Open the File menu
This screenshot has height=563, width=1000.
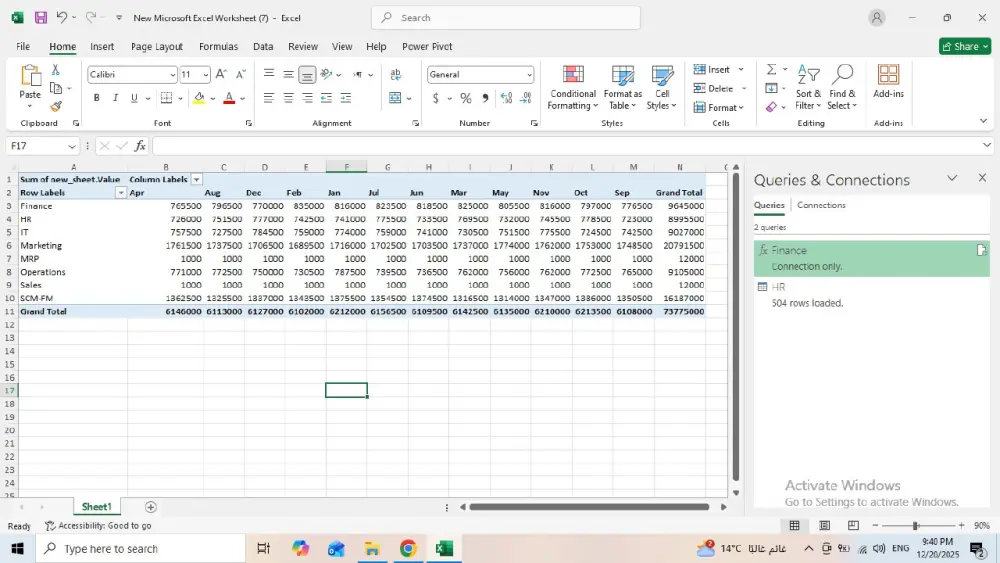(23, 47)
